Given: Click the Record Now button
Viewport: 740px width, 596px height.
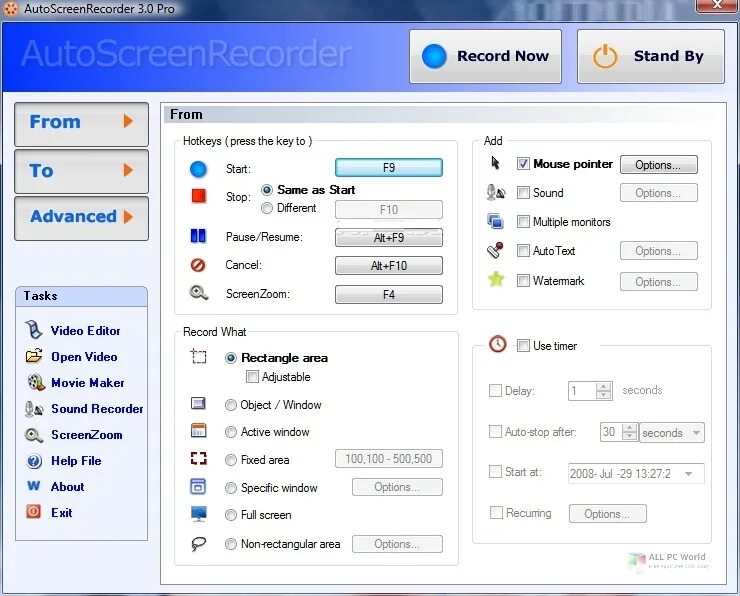Looking at the screenshot, I should 485,56.
